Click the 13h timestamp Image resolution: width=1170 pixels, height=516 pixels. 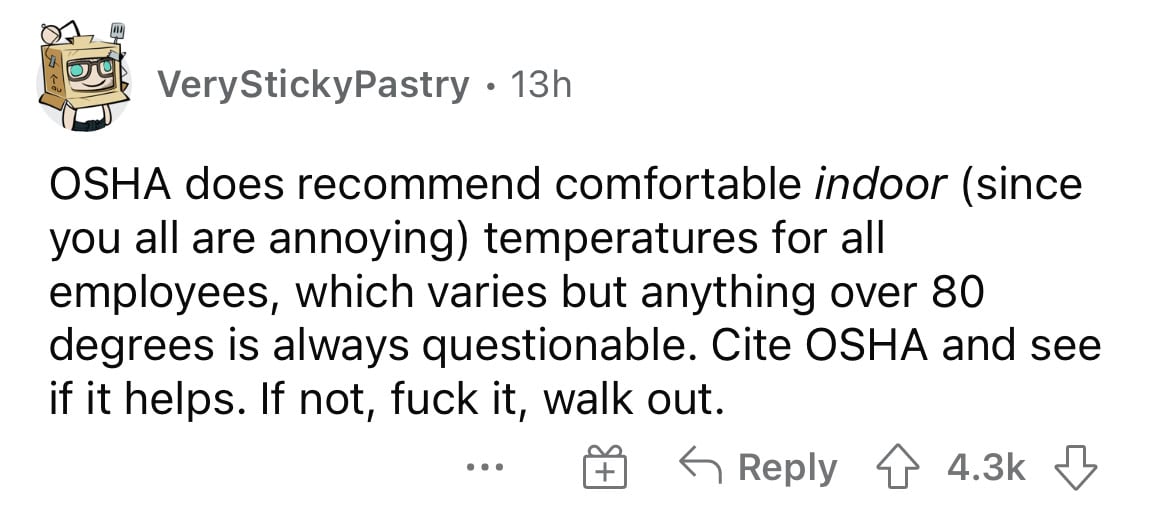(541, 86)
